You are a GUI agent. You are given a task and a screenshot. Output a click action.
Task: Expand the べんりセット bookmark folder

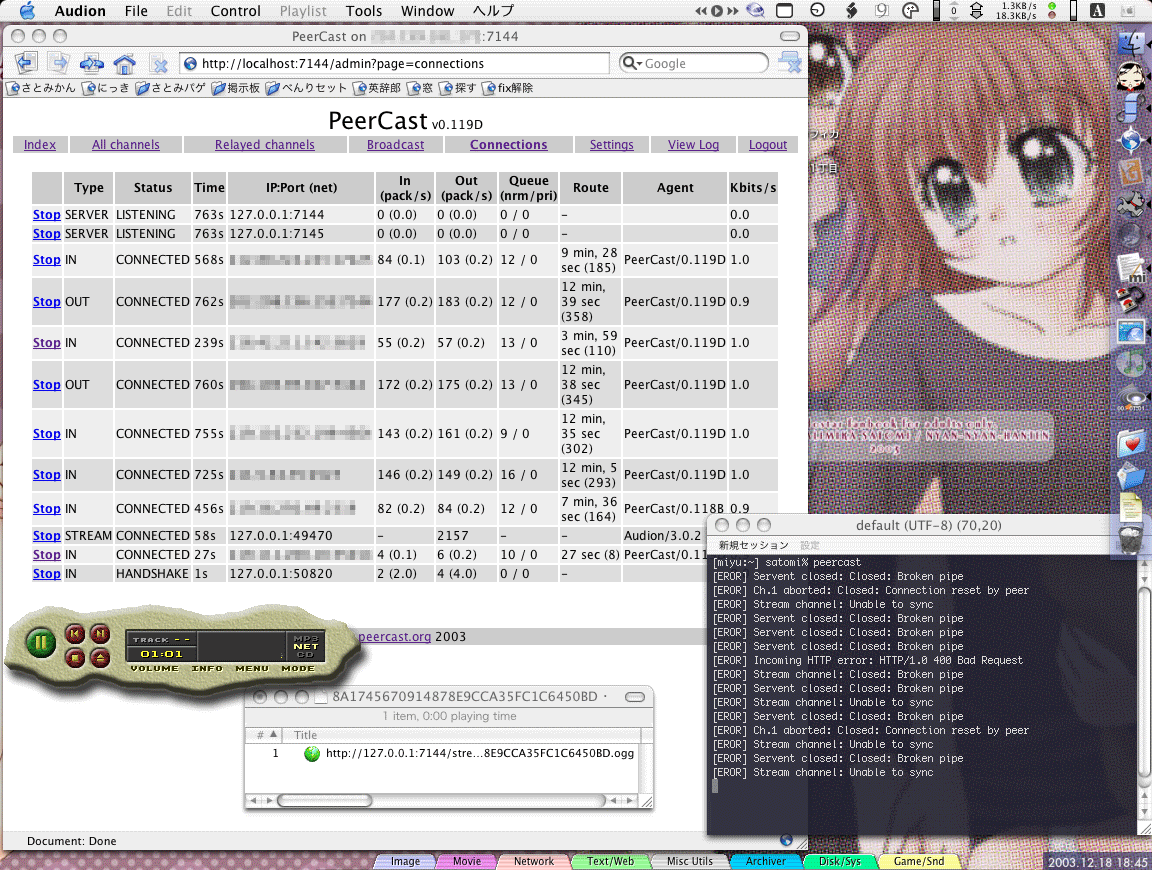(x=306, y=88)
